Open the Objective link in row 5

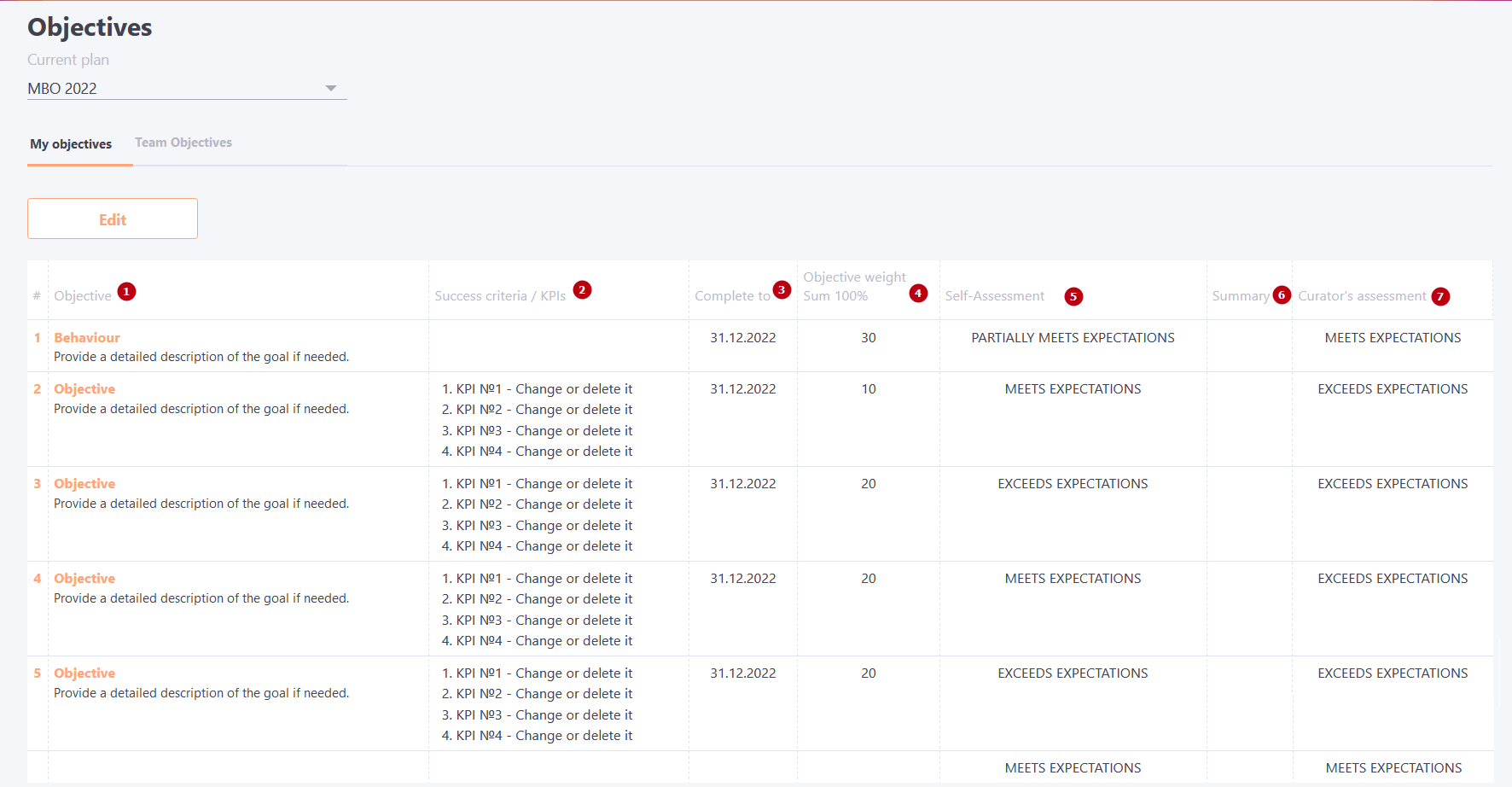84,673
